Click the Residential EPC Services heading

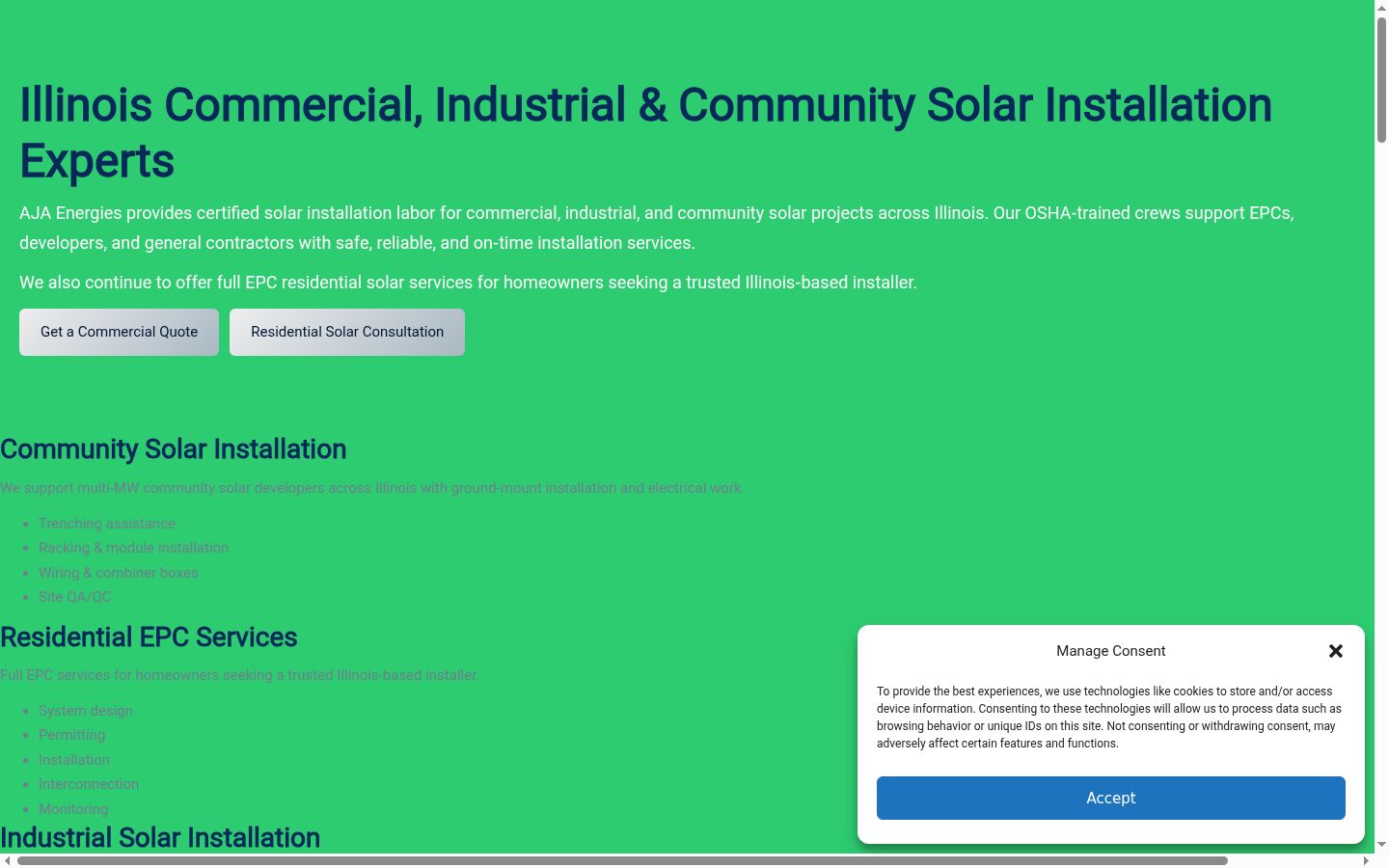(149, 637)
